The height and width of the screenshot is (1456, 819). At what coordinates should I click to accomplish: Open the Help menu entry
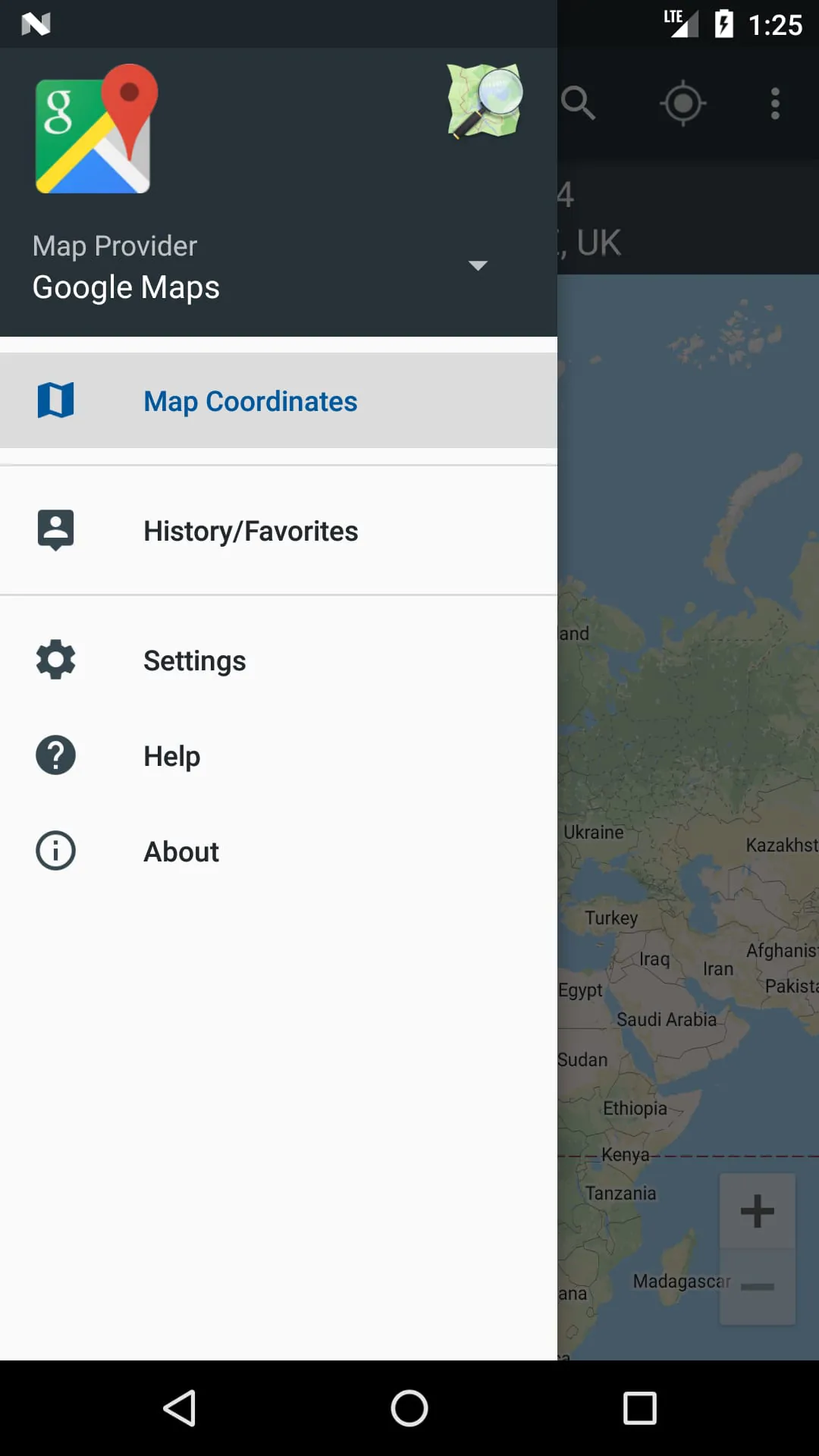pos(171,755)
